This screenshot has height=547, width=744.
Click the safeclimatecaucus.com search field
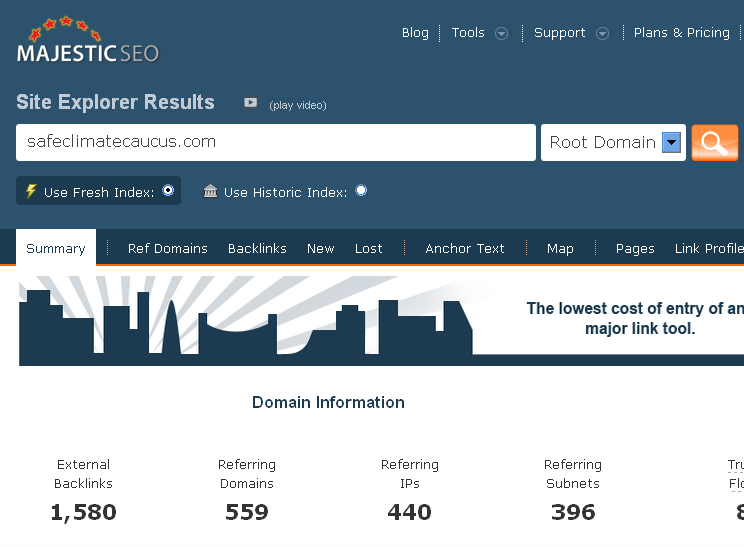(x=276, y=142)
